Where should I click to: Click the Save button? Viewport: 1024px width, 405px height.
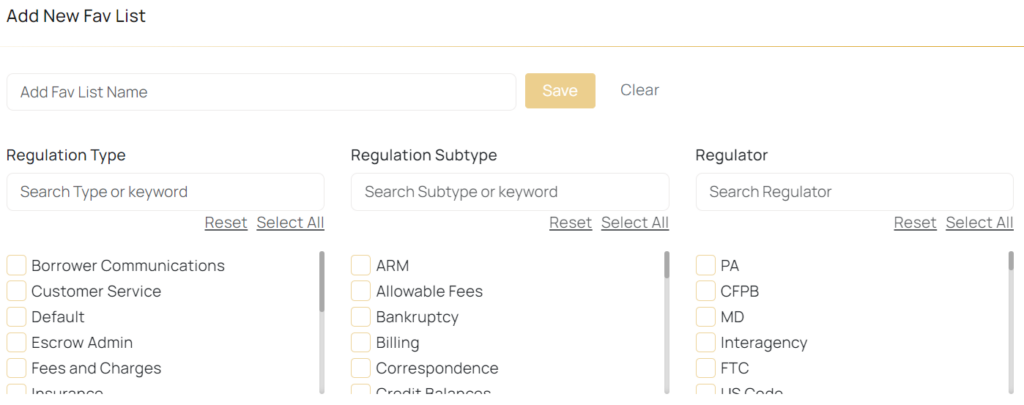point(560,91)
